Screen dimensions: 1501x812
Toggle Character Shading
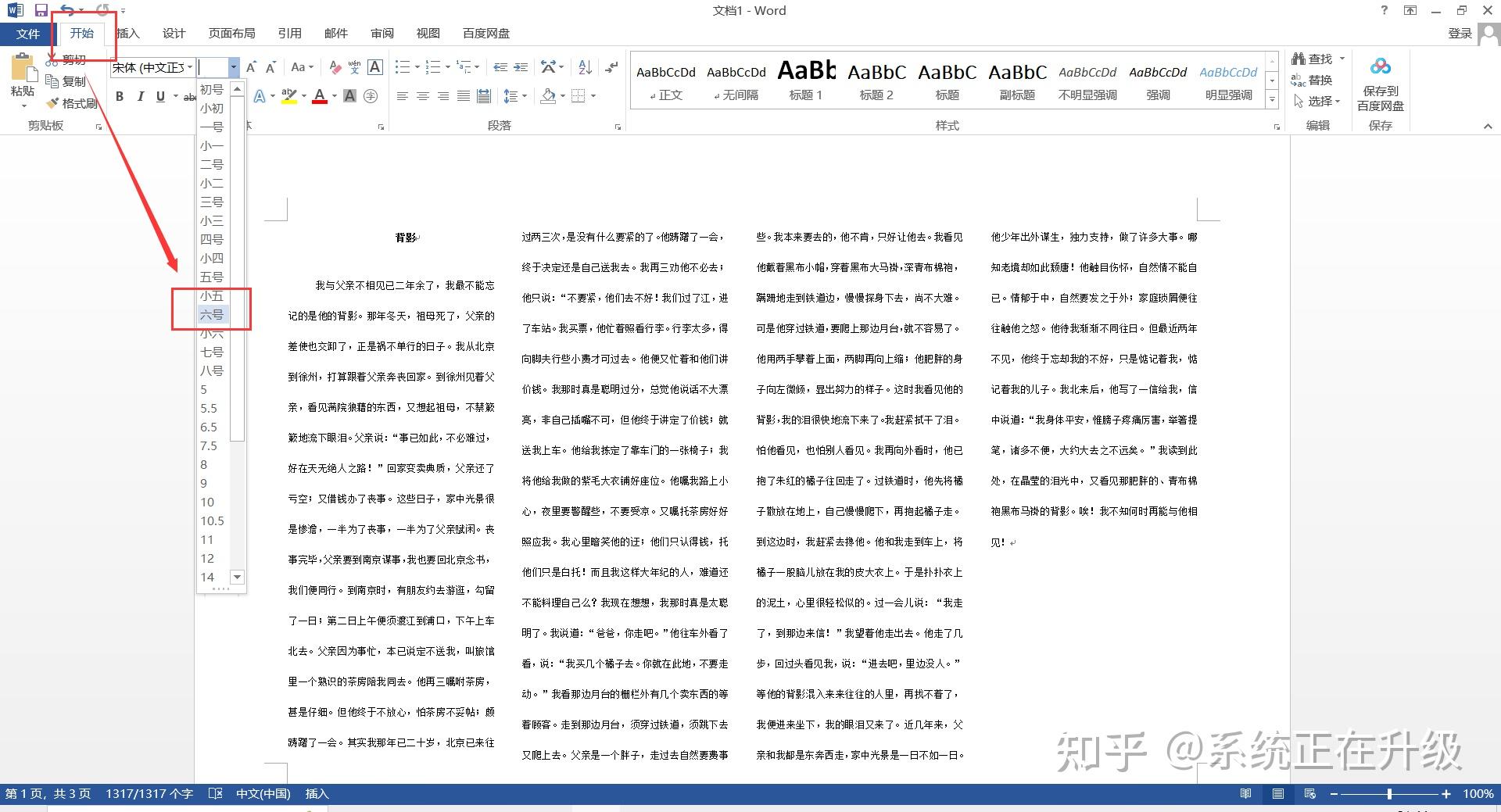tap(349, 96)
